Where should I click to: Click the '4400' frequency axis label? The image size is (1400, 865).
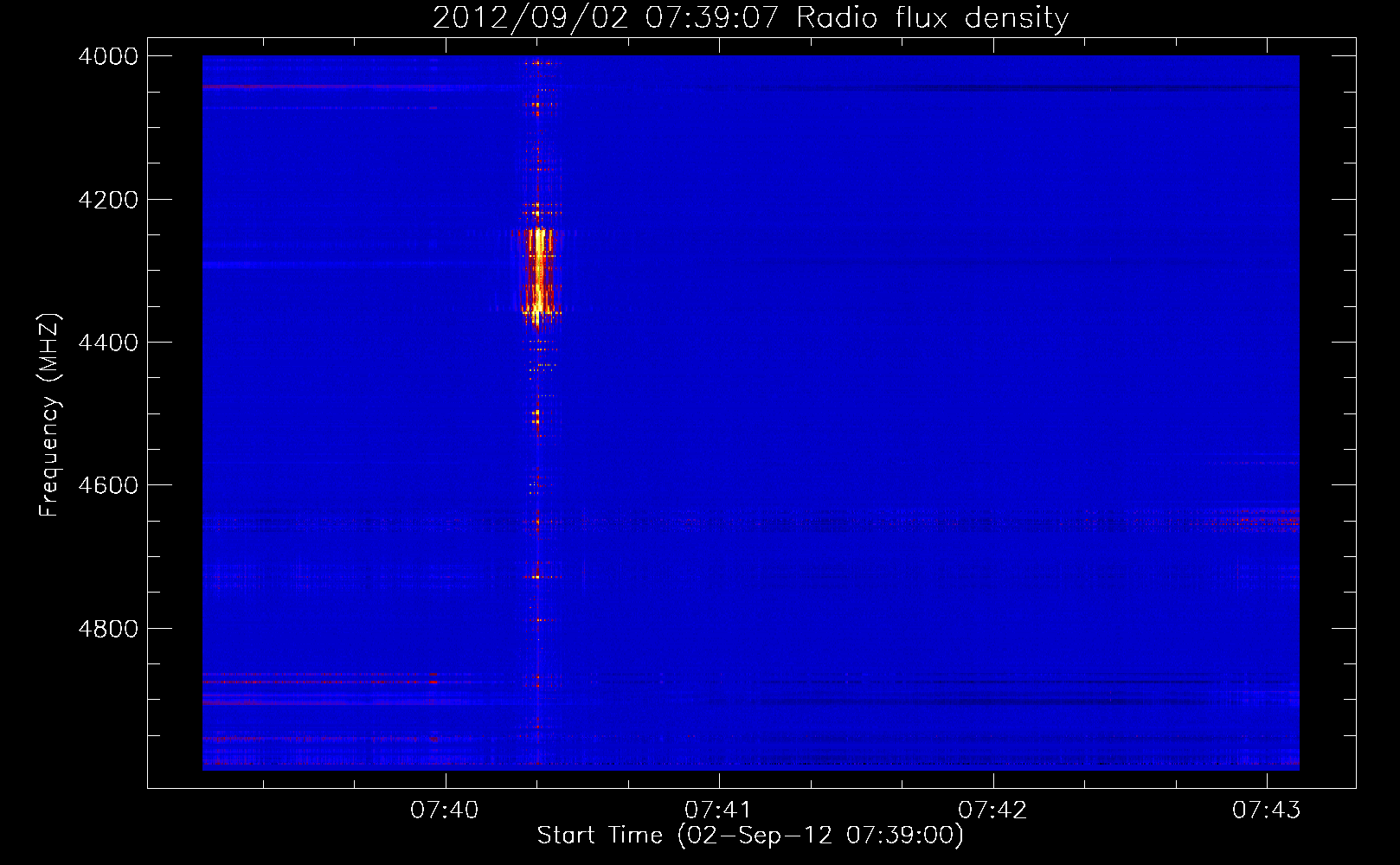[x=108, y=343]
